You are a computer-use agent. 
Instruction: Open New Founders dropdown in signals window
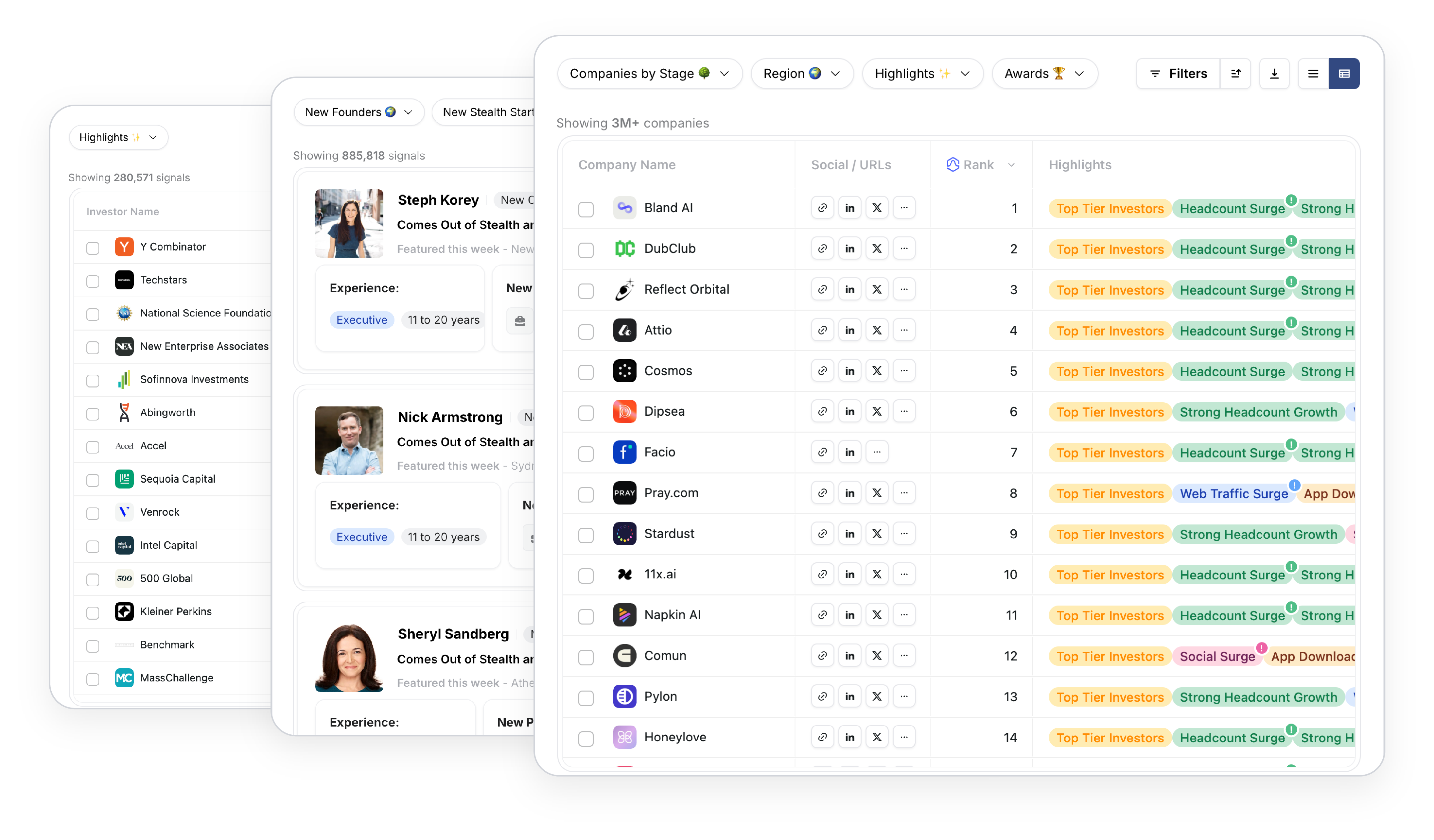(x=358, y=112)
